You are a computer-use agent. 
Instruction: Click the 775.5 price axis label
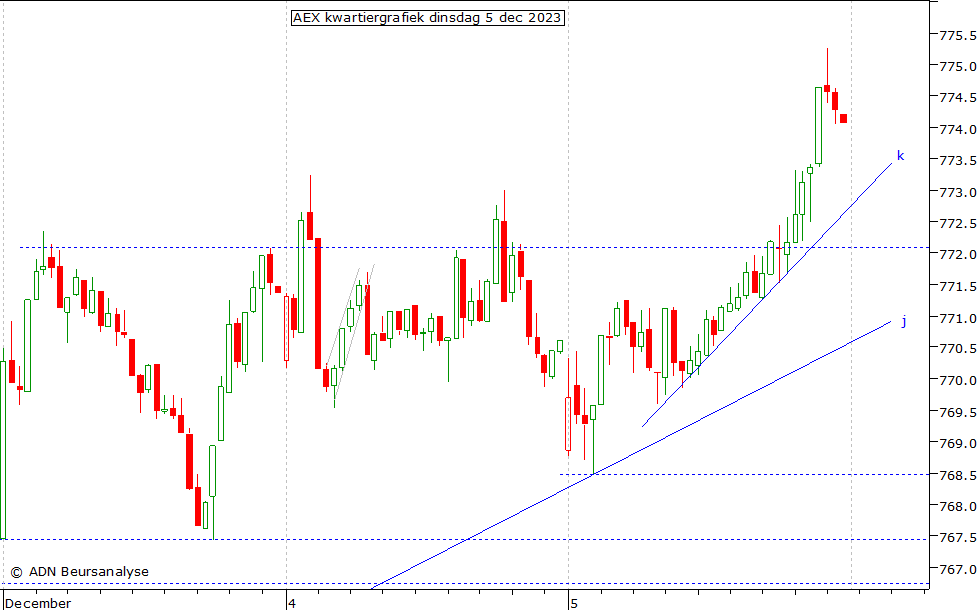coord(958,35)
